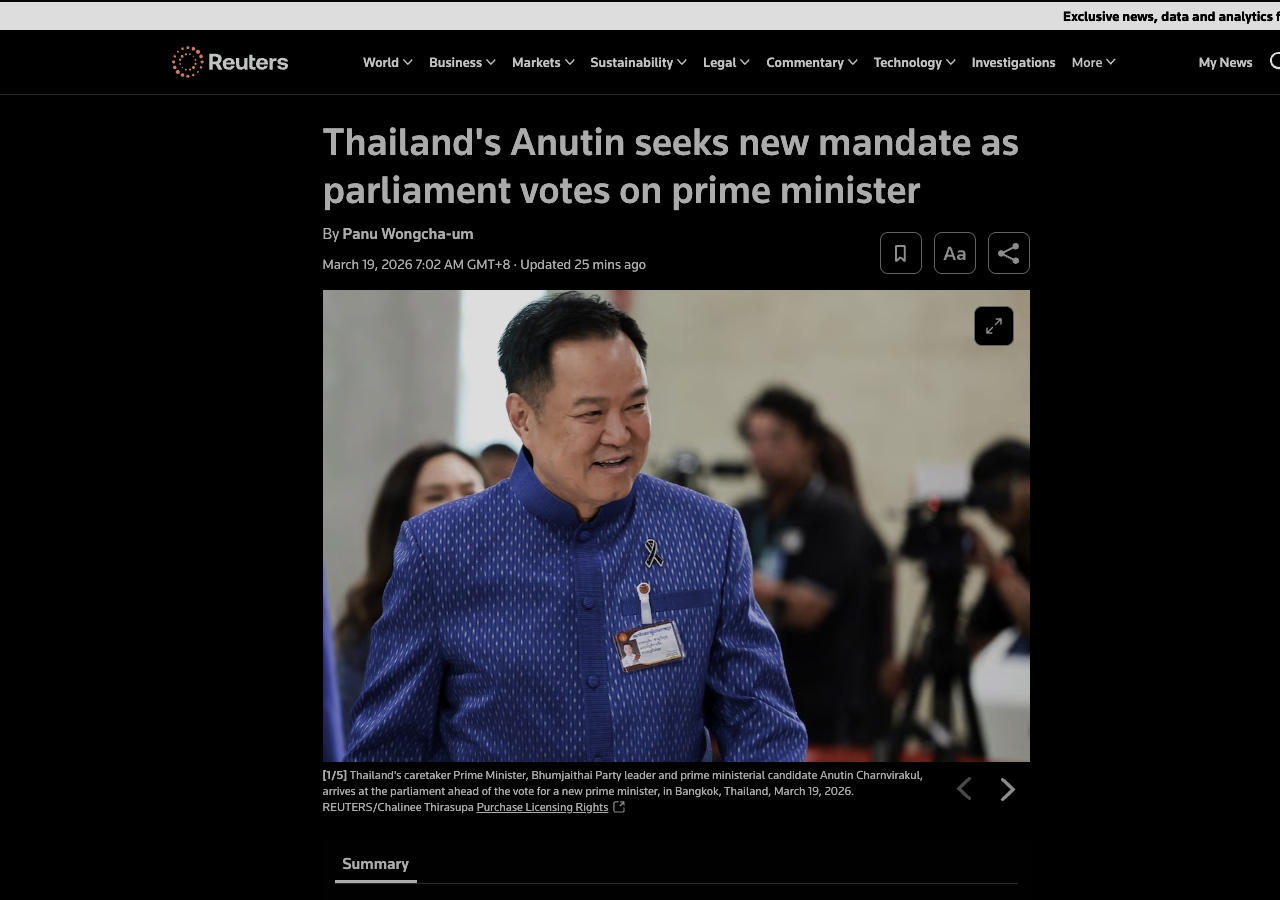The width and height of the screenshot is (1280, 900).
Task: Expand the More navigation menu
Action: pos(1093,62)
